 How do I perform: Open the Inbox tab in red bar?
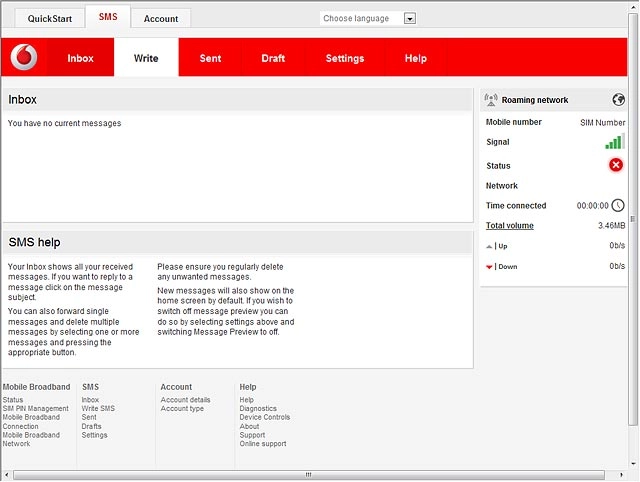[80, 58]
